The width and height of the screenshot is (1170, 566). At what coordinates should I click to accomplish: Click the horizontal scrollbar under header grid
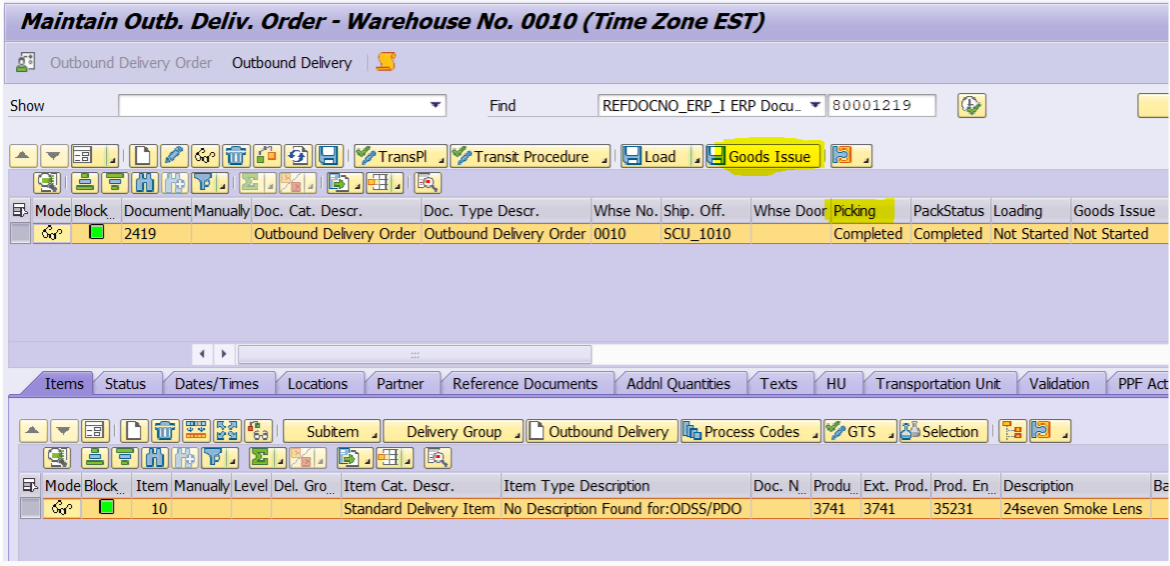click(414, 354)
